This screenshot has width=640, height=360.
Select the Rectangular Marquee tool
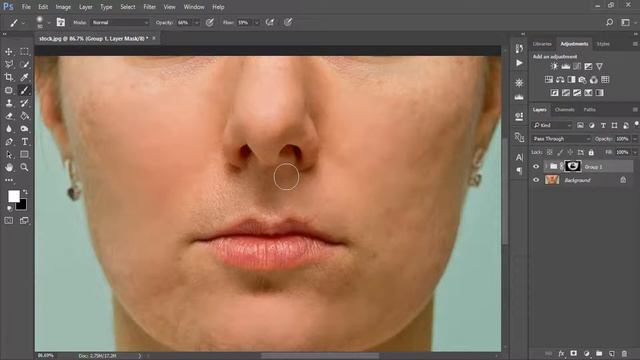pos(24,52)
